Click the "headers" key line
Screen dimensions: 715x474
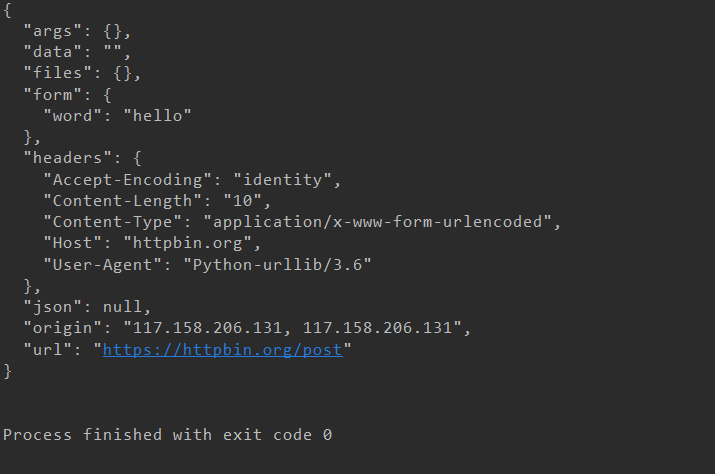click(83, 158)
